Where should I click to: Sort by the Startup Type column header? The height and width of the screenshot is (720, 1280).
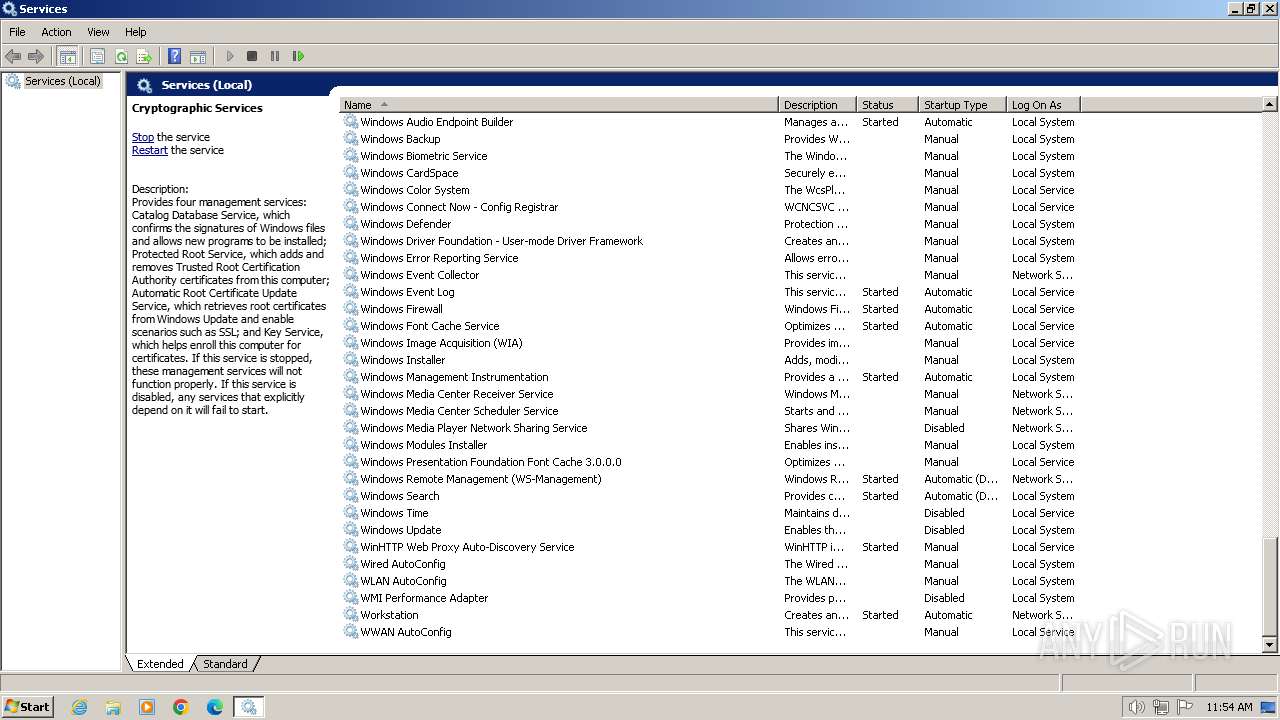click(963, 105)
